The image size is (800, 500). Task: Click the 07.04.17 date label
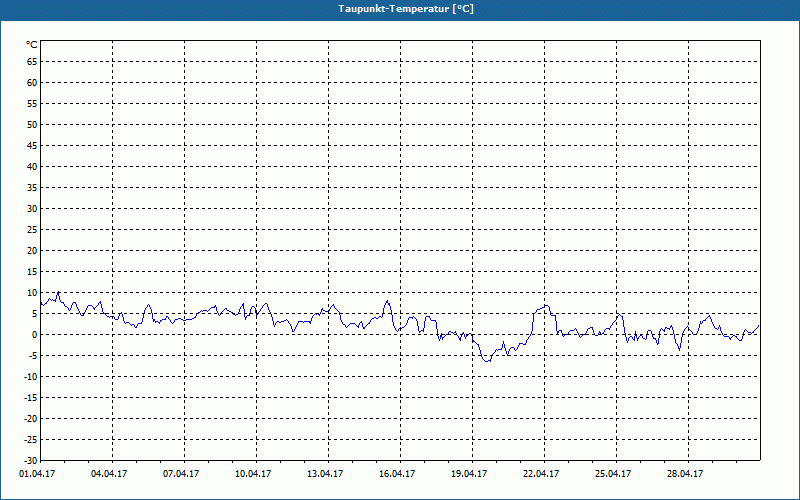(181, 474)
